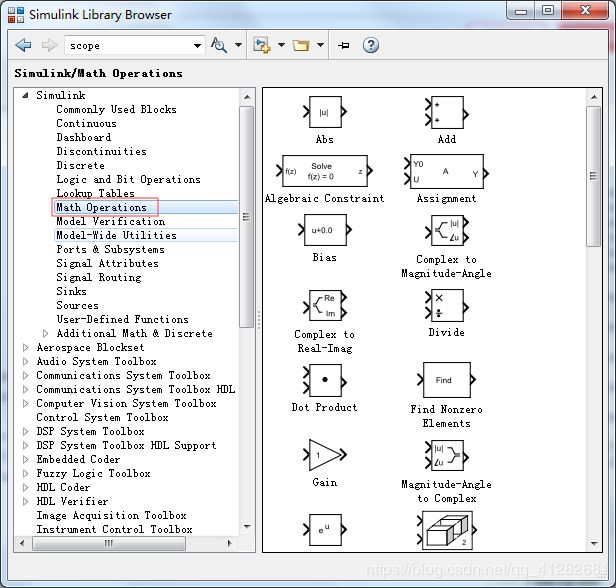
Task: Click the blocks panel vertical scrollbar thumb
Action: tap(593, 176)
